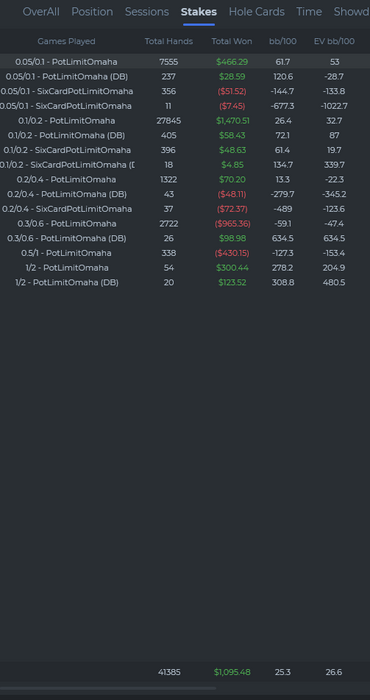This screenshot has height=700, width=370.
Task: Open the Sessions tab
Action: (147, 12)
